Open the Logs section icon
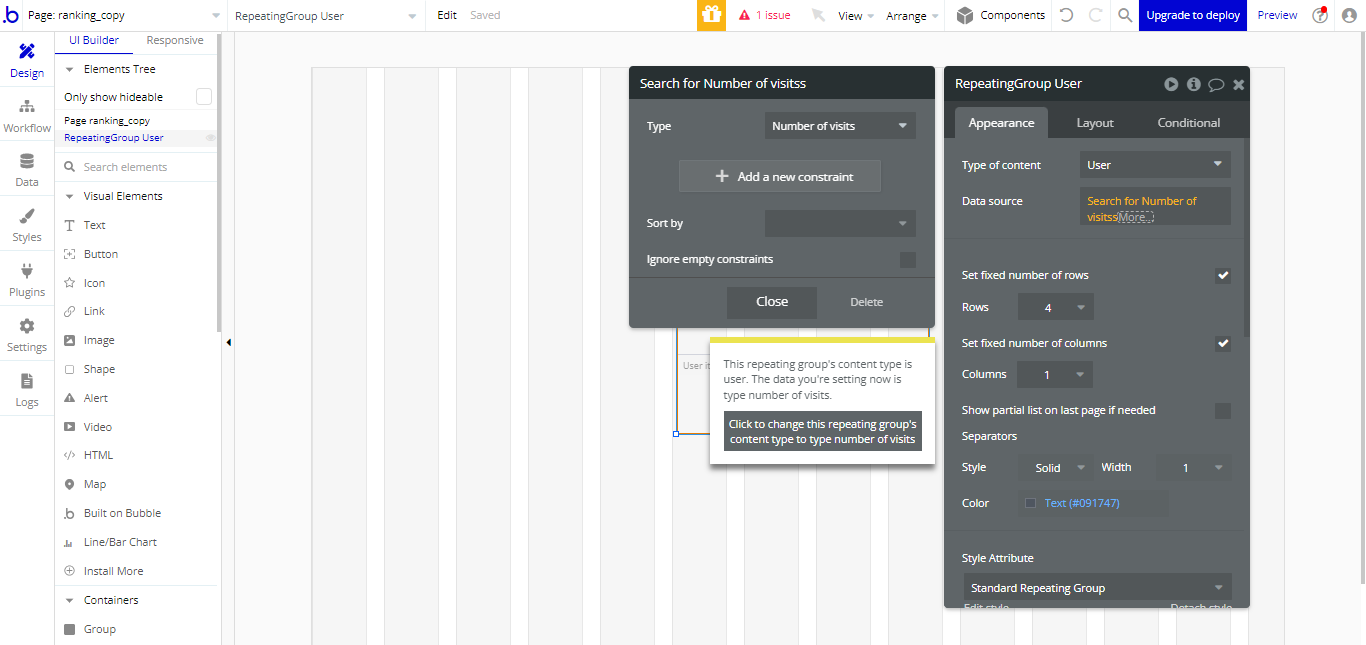 [x=27, y=381]
